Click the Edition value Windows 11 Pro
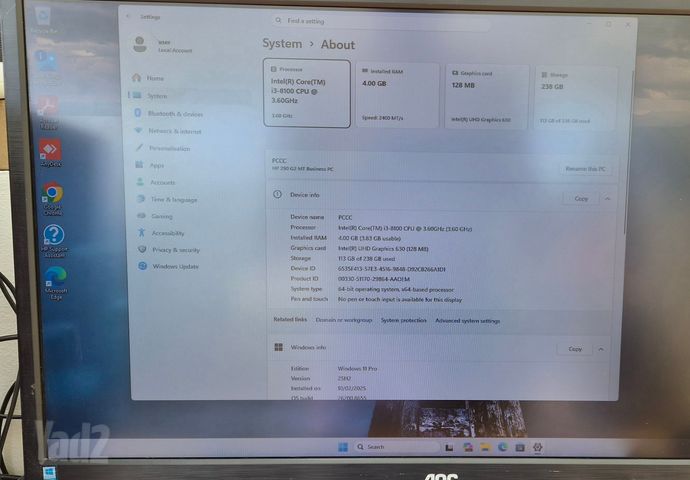The width and height of the screenshot is (690, 480). pos(357,369)
